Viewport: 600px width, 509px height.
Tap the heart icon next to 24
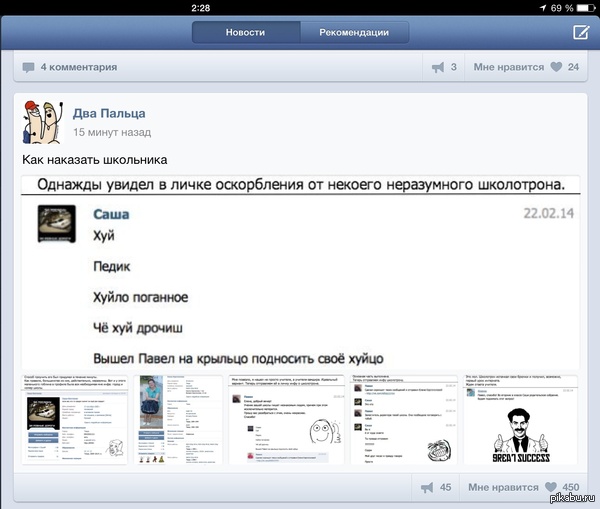point(556,67)
